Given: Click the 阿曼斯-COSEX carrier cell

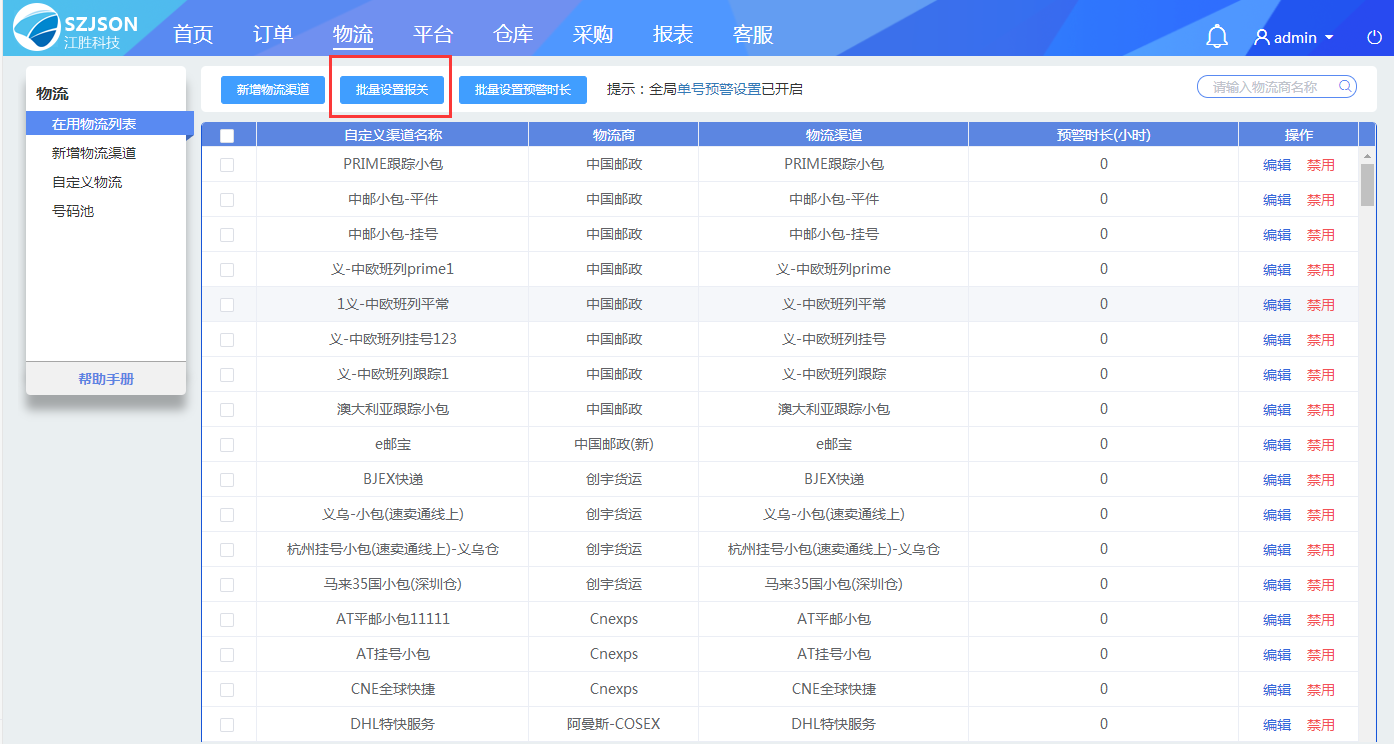Looking at the screenshot, I should coord(614,724).
